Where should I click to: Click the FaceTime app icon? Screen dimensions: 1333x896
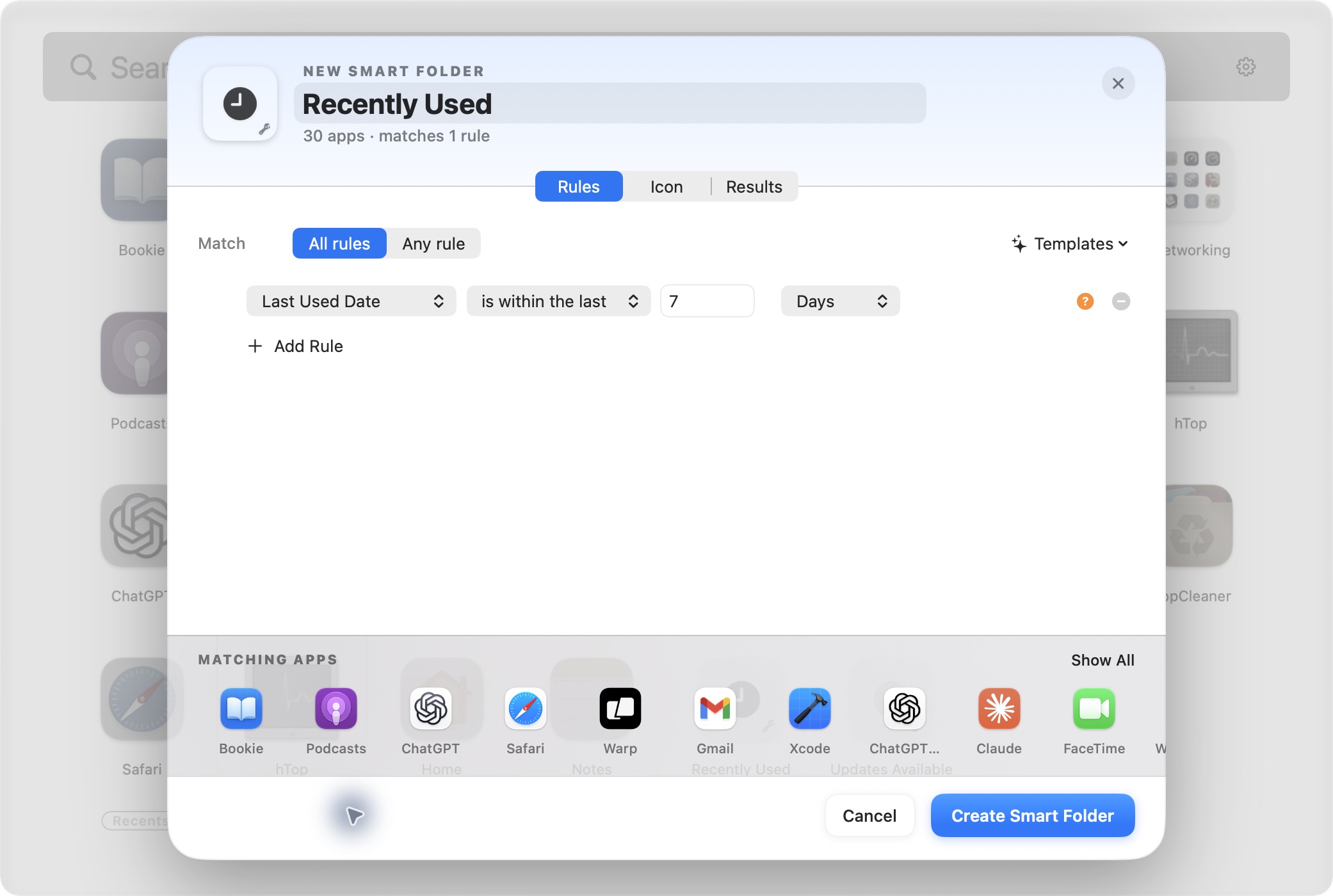1094,708
